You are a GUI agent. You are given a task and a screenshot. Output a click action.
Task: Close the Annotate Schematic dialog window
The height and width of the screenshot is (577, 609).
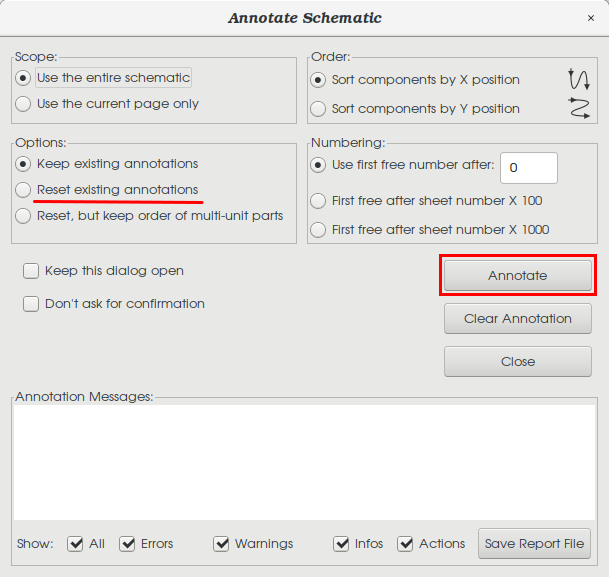(590, 18)
